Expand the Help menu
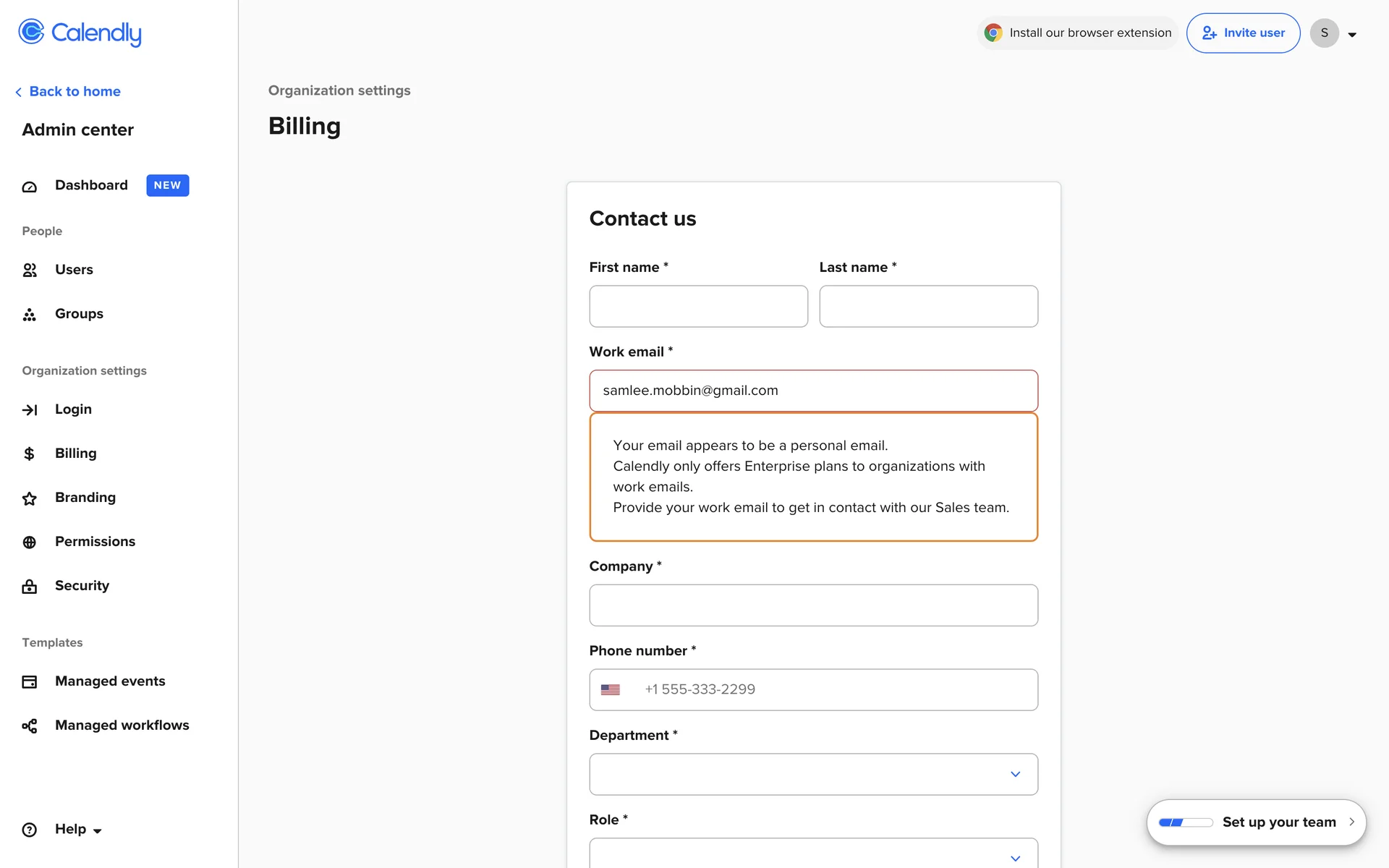The height and width of the screenshot is (868, 1389). (71, 830)
